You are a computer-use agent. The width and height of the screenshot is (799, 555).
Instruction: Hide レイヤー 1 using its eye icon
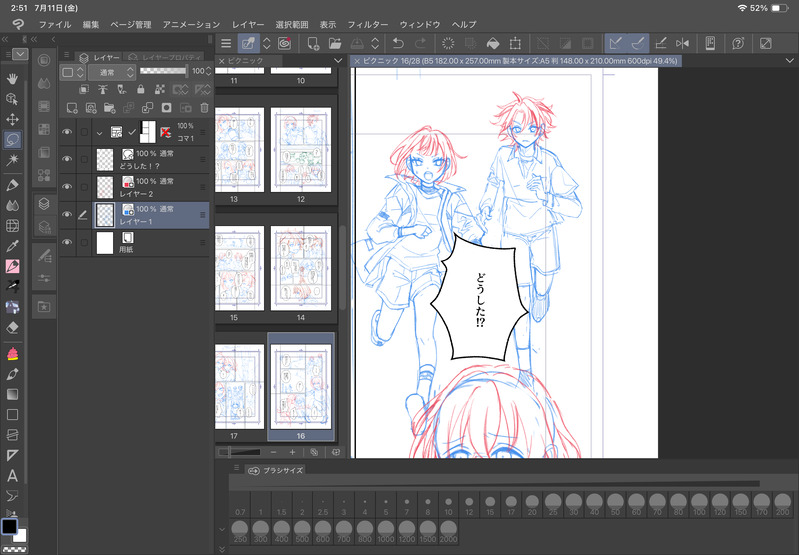(67, 215)
